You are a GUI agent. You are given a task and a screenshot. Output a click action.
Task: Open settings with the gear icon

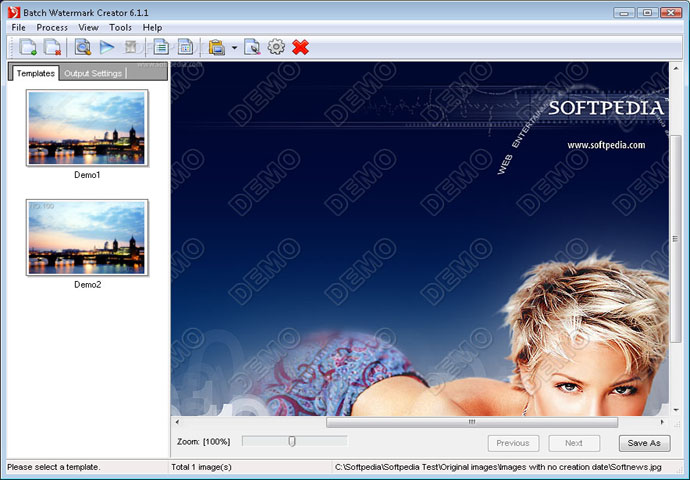(x=276, y=47)
